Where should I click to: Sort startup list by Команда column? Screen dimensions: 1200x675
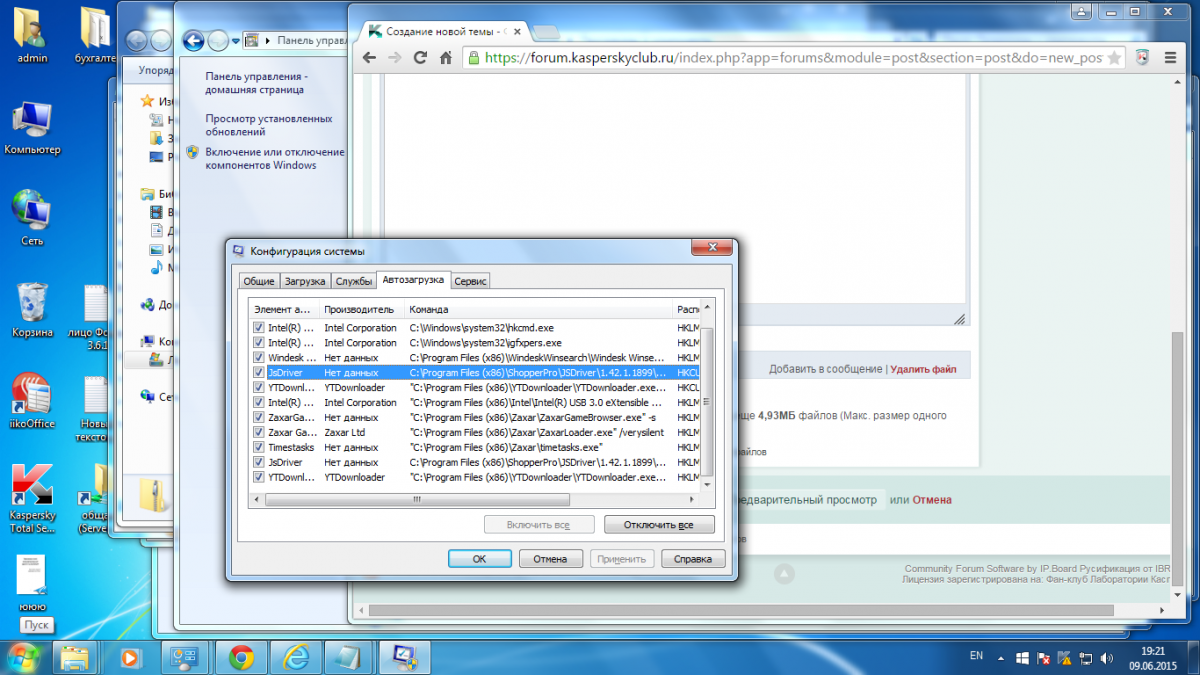[x=539, y=309]
